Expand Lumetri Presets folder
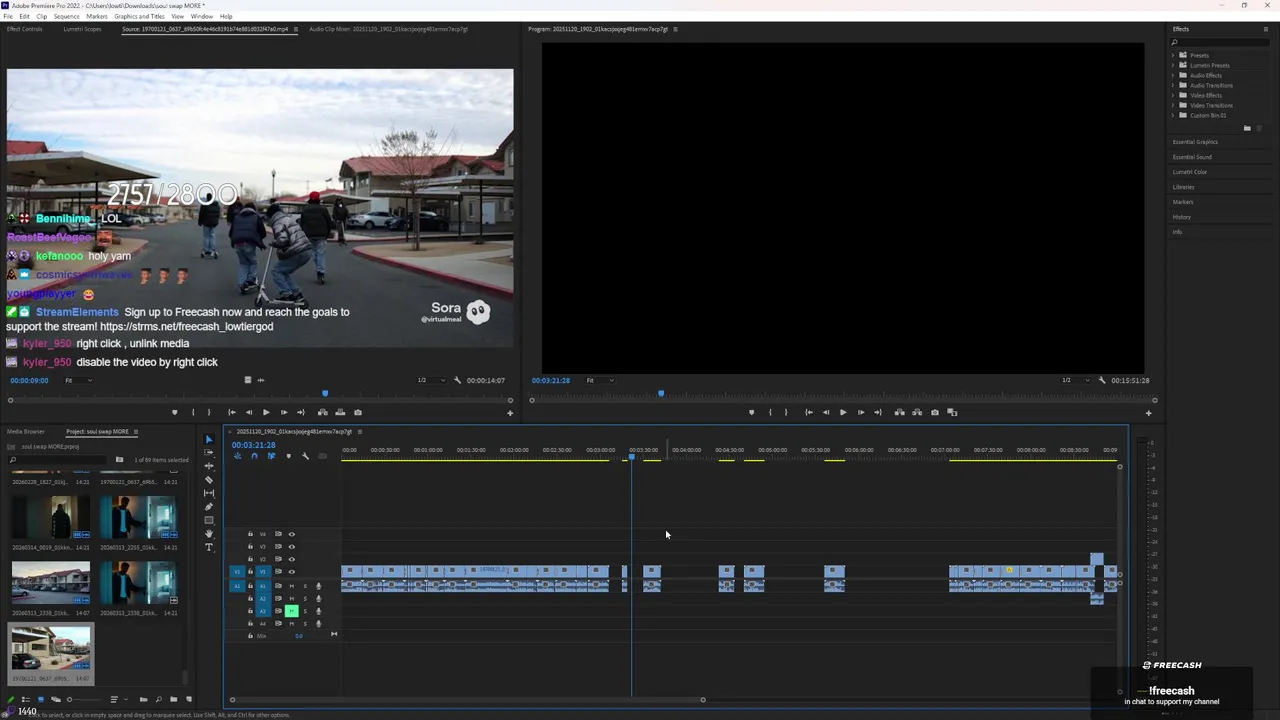Viewport: 1280px width, 720px height. pyautogui.click(x=1174, y=65)
